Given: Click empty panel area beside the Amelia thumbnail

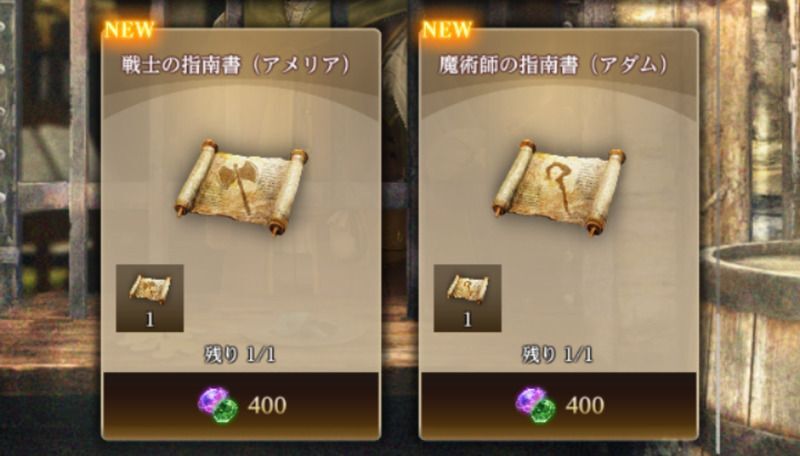Looking at the screenshot, I should [281, 298].
